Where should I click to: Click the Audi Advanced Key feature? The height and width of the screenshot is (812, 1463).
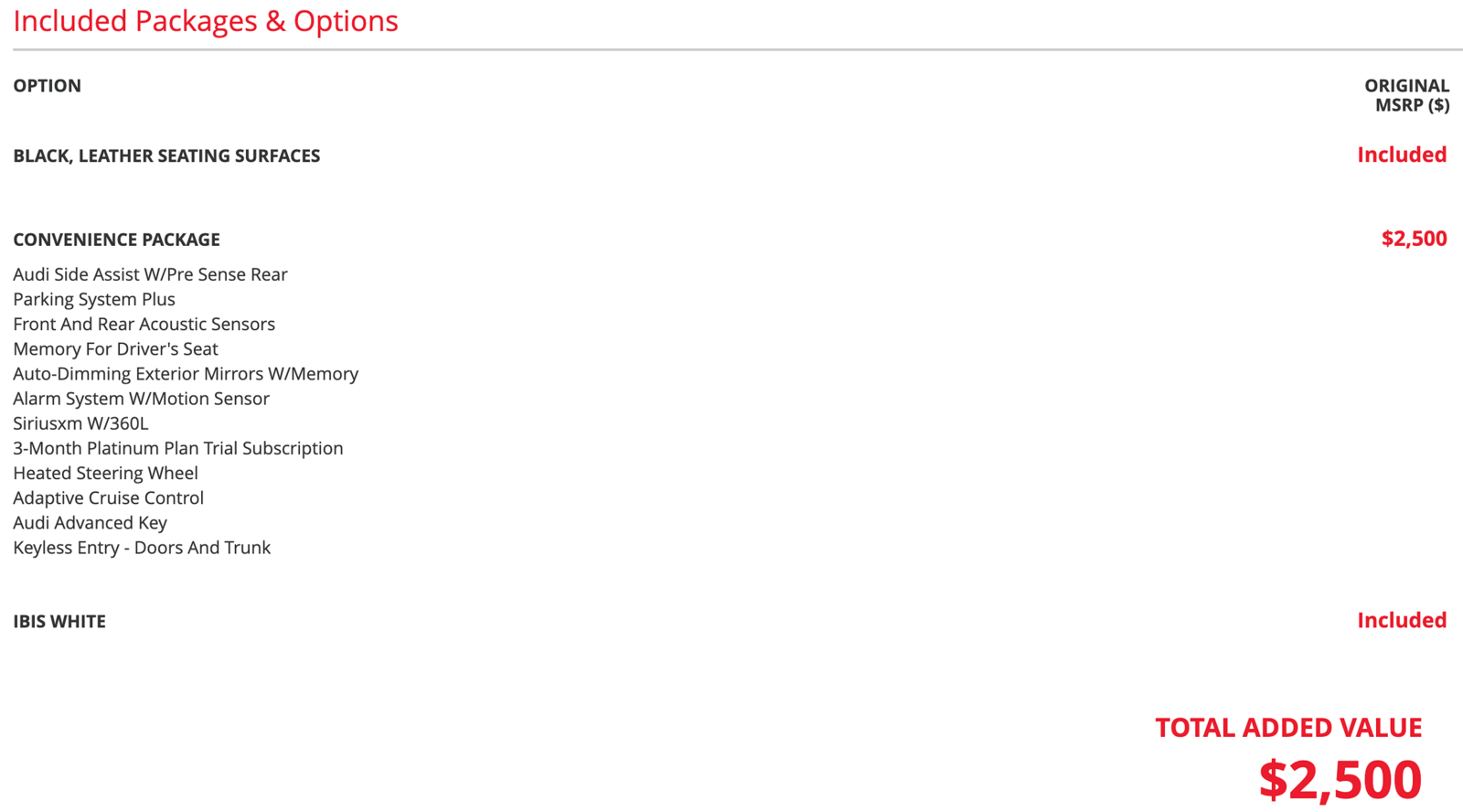pyautogui.click(x=90, y=522)
